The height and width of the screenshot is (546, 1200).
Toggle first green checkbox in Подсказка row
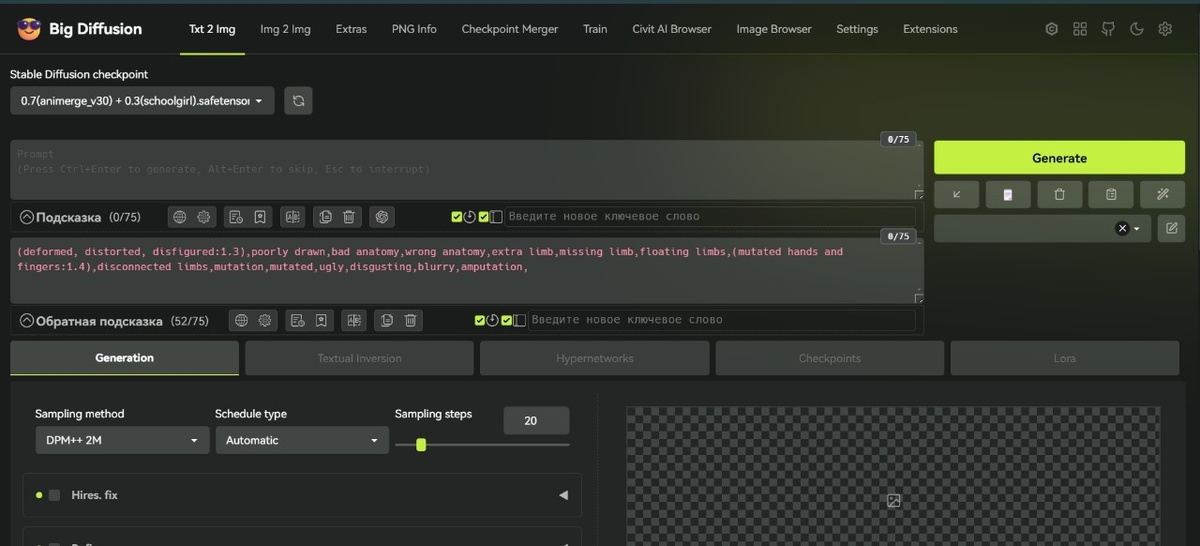(x=457, y=217)
